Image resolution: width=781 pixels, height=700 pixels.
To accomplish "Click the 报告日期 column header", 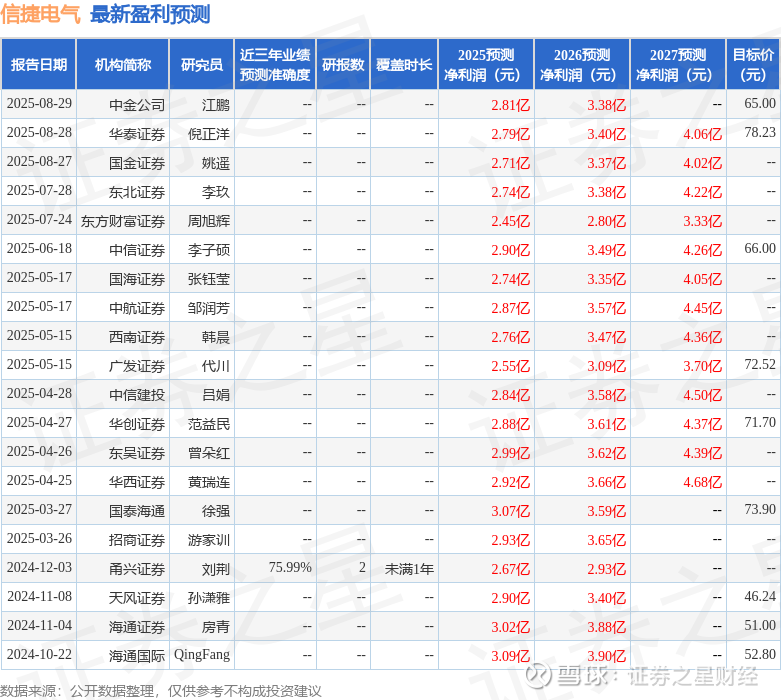I will click(x=39, y=65).
